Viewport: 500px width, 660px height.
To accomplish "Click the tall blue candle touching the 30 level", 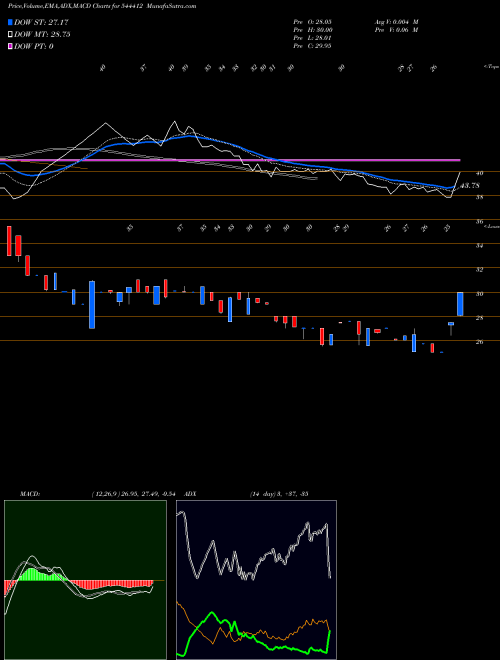I will click(92, 305).
